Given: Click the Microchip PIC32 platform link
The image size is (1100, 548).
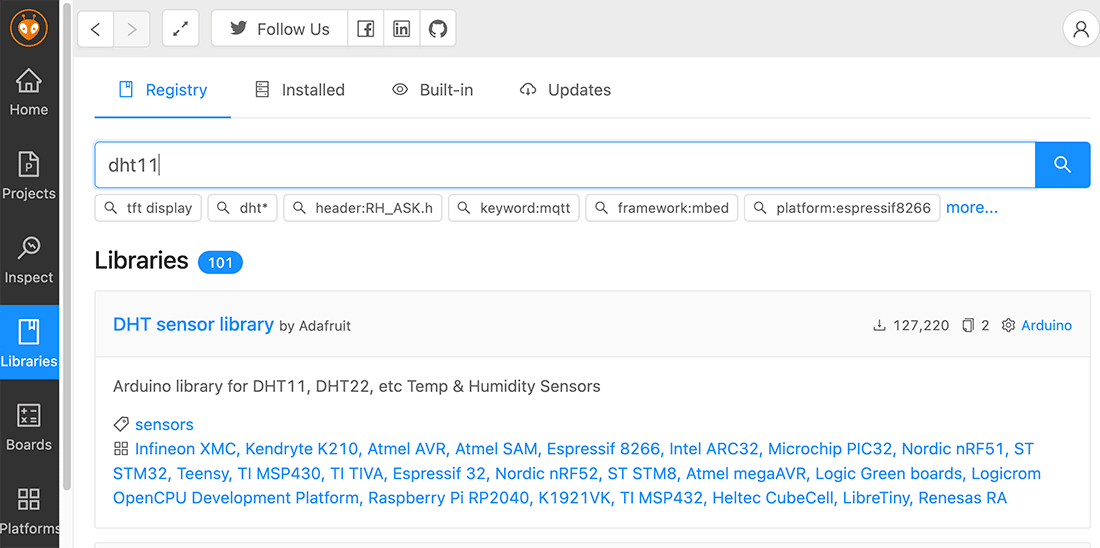Looking at the screenshot, I should coord(831,449).
